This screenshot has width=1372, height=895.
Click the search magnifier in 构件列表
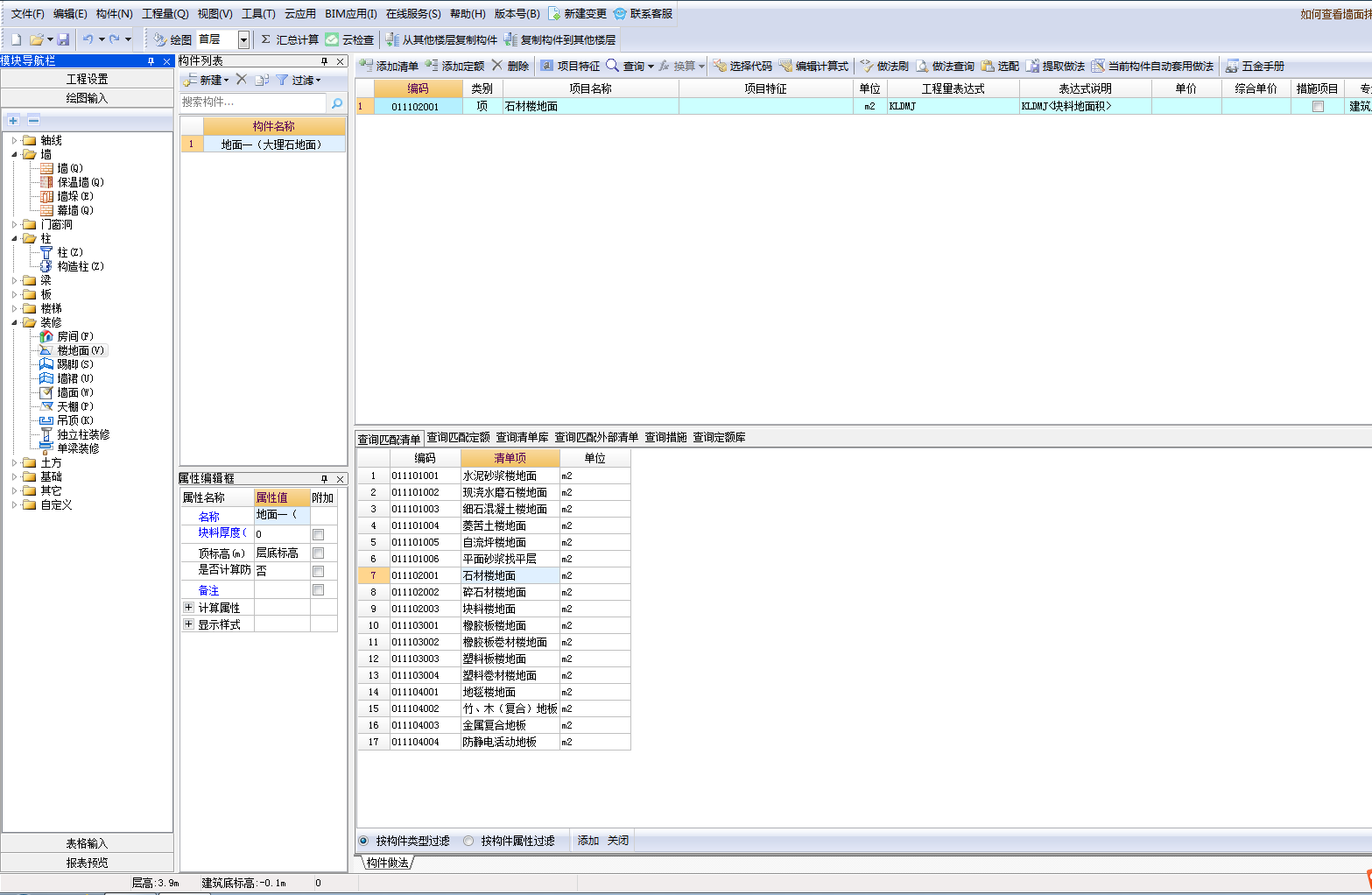pyautogui.click(x=337, y=102)
